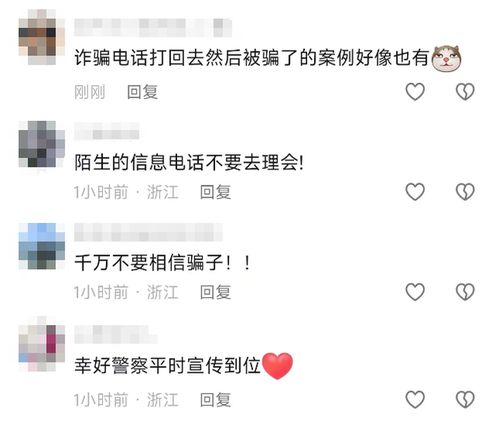Reply to the comment 幸好警察平时宣传到位

point(215,400)
